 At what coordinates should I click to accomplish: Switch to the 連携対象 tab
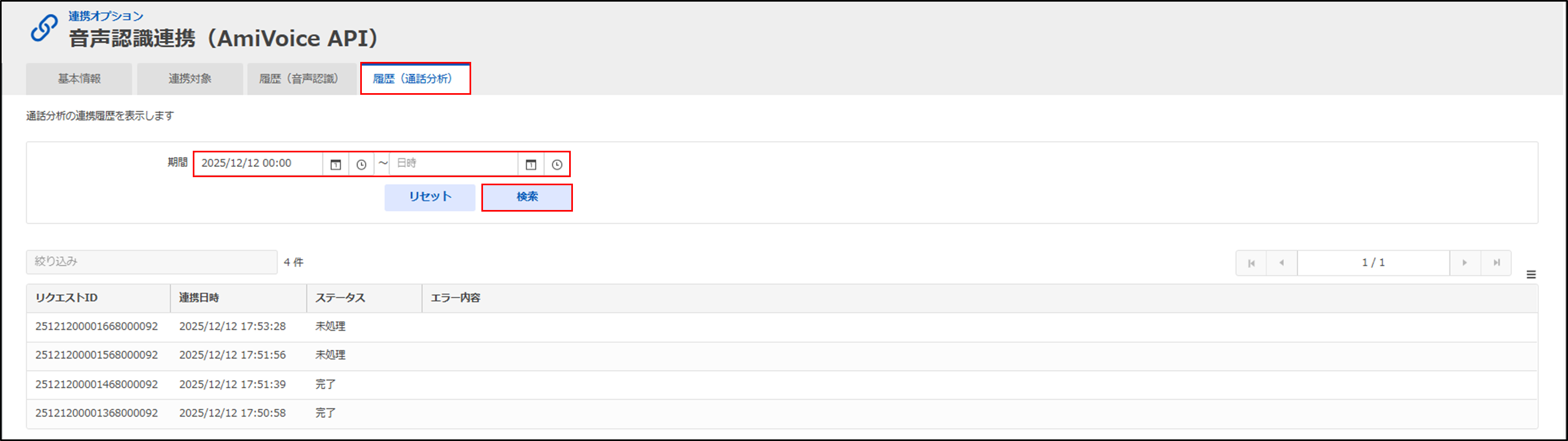(190, 79)
